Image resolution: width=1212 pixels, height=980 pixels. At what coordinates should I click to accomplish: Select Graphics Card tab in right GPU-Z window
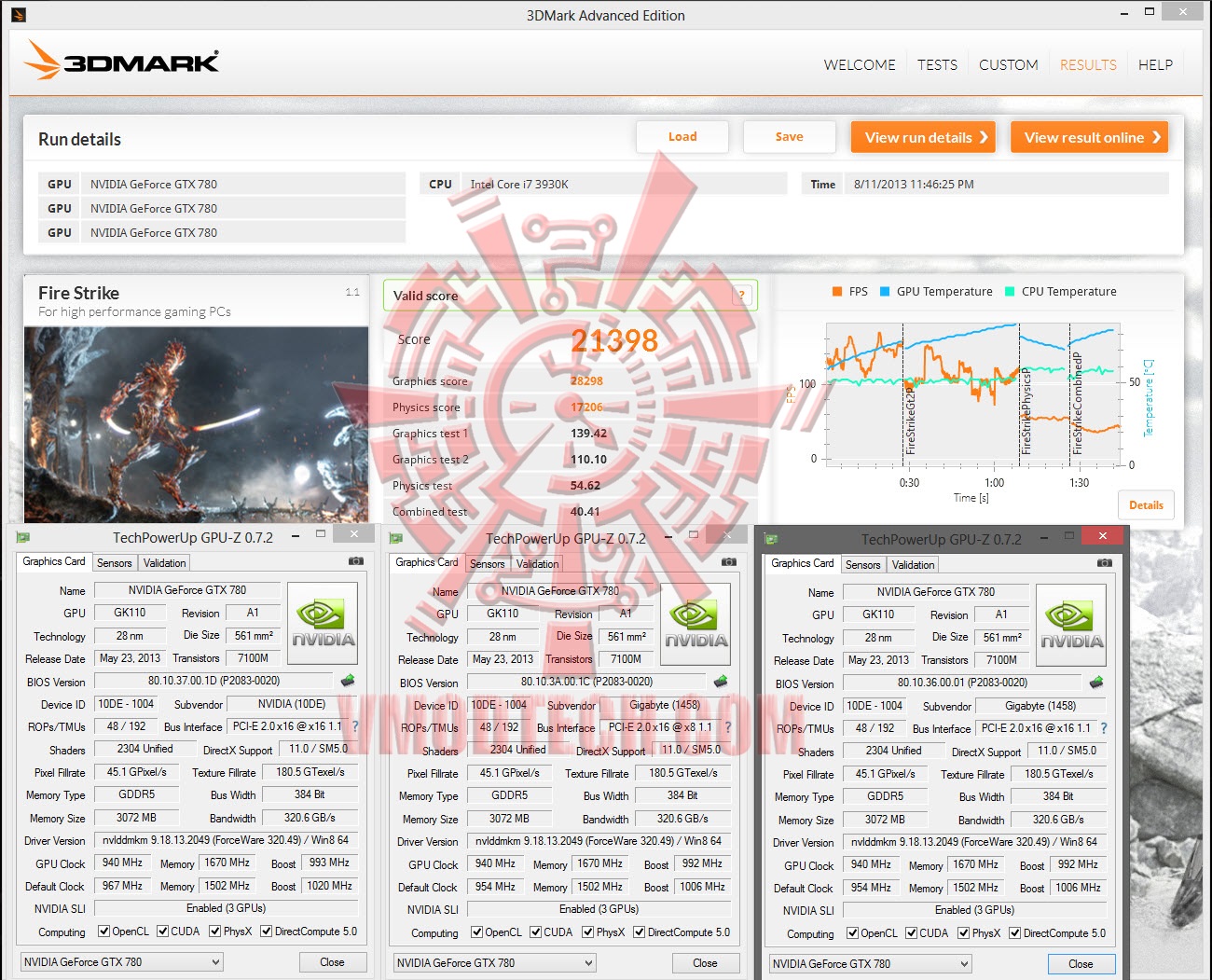[x=803, y=563]
